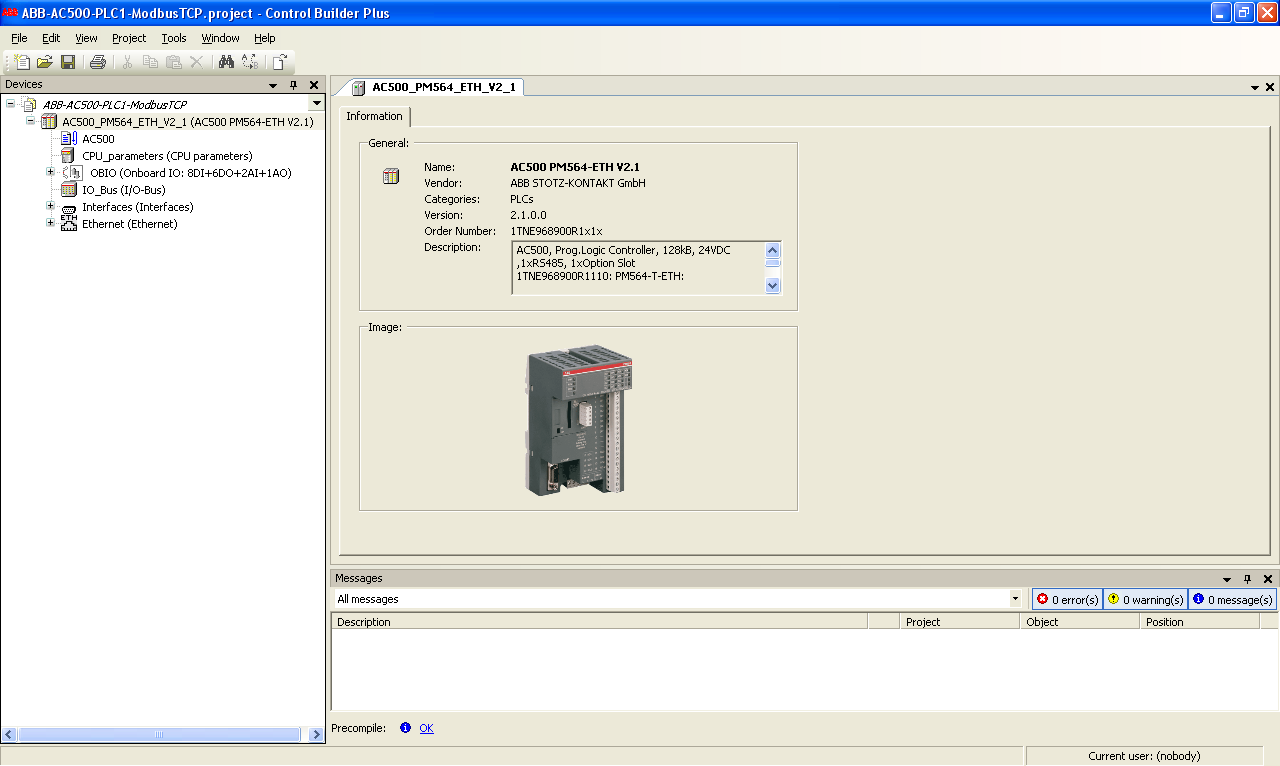Select the Find binoculars icon

[x=228, y=62]
